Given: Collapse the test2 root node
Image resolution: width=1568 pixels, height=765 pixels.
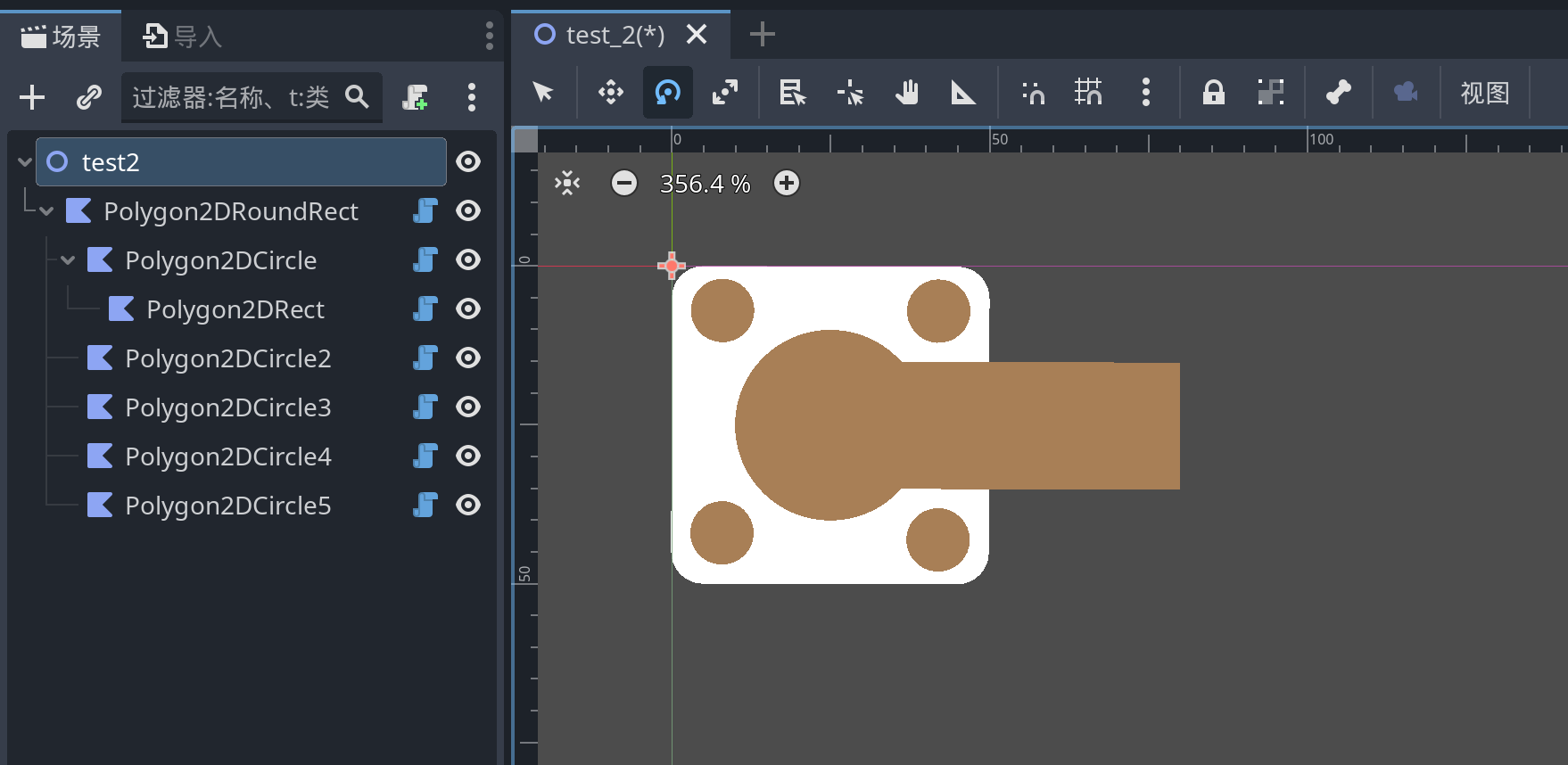Looking at the screenshot, I should [x=25, y=161].
